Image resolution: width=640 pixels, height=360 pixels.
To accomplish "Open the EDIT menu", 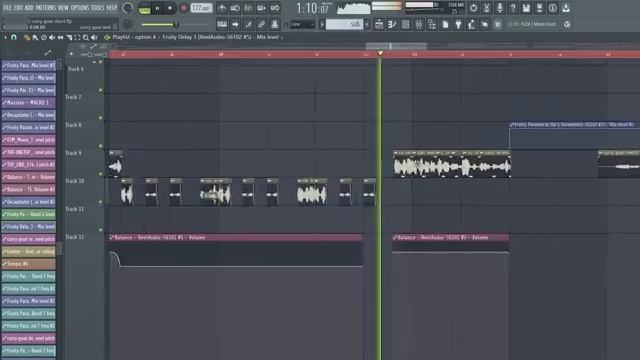I will pyautogui.click(x=18, y=8).
